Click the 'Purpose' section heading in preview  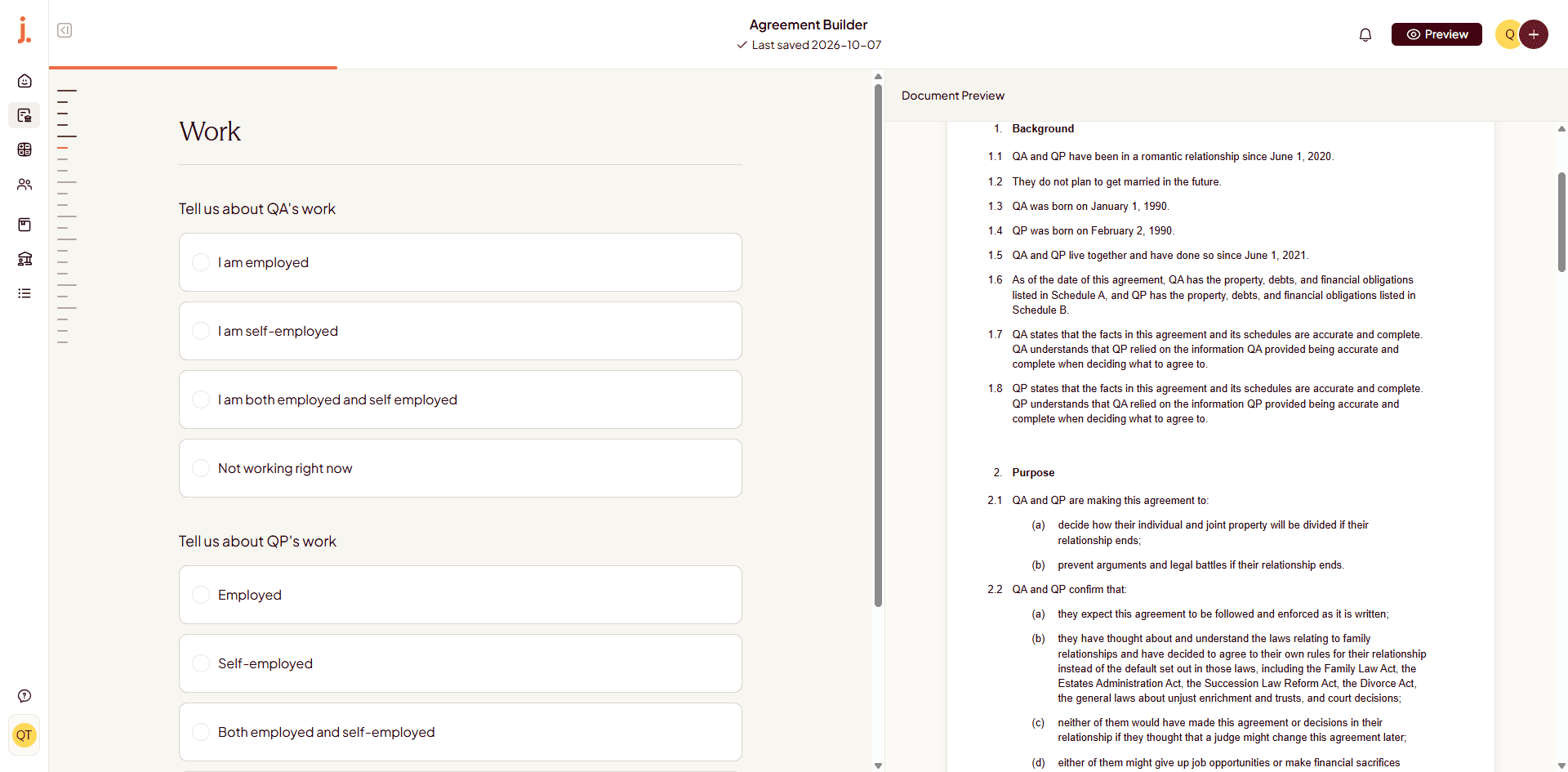pos(1033,473)
